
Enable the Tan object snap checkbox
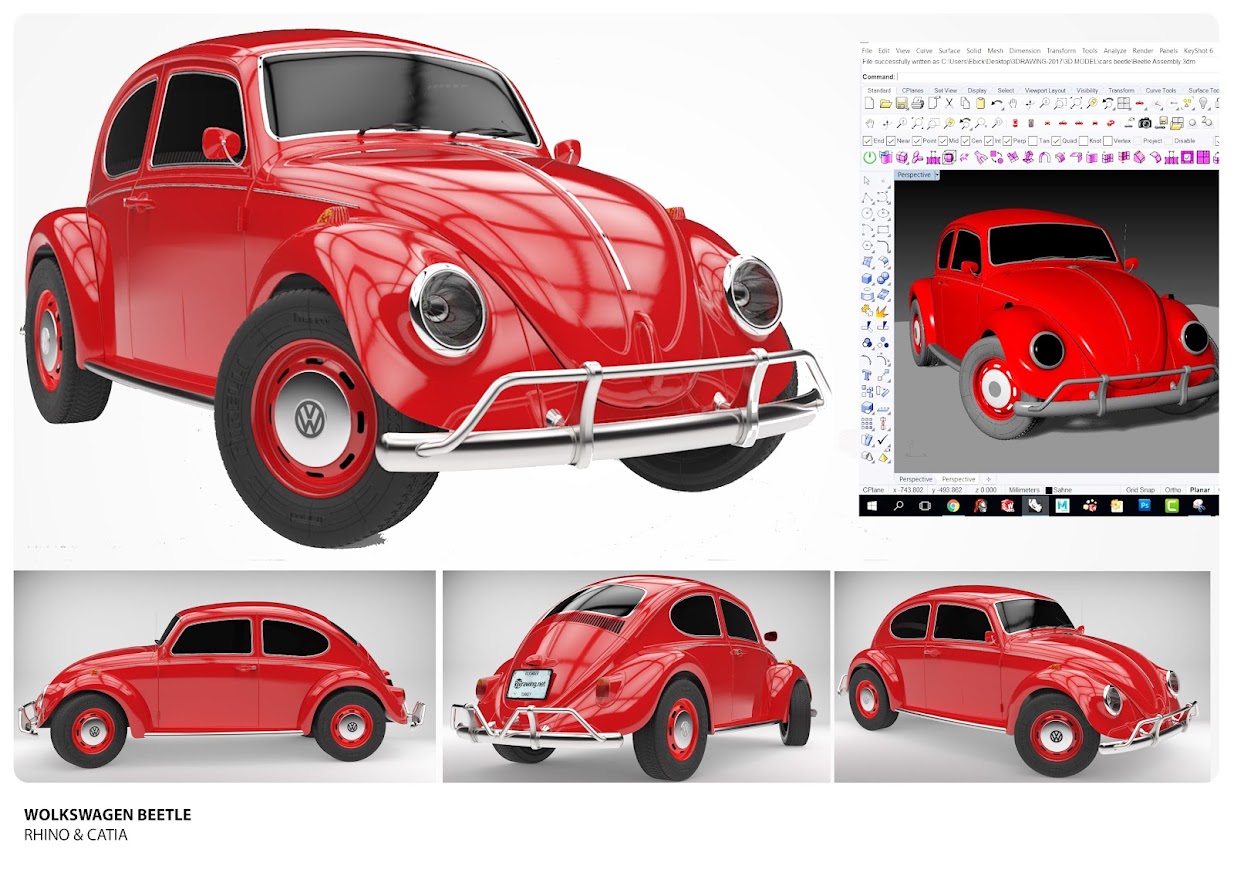tap(1035, 141)
